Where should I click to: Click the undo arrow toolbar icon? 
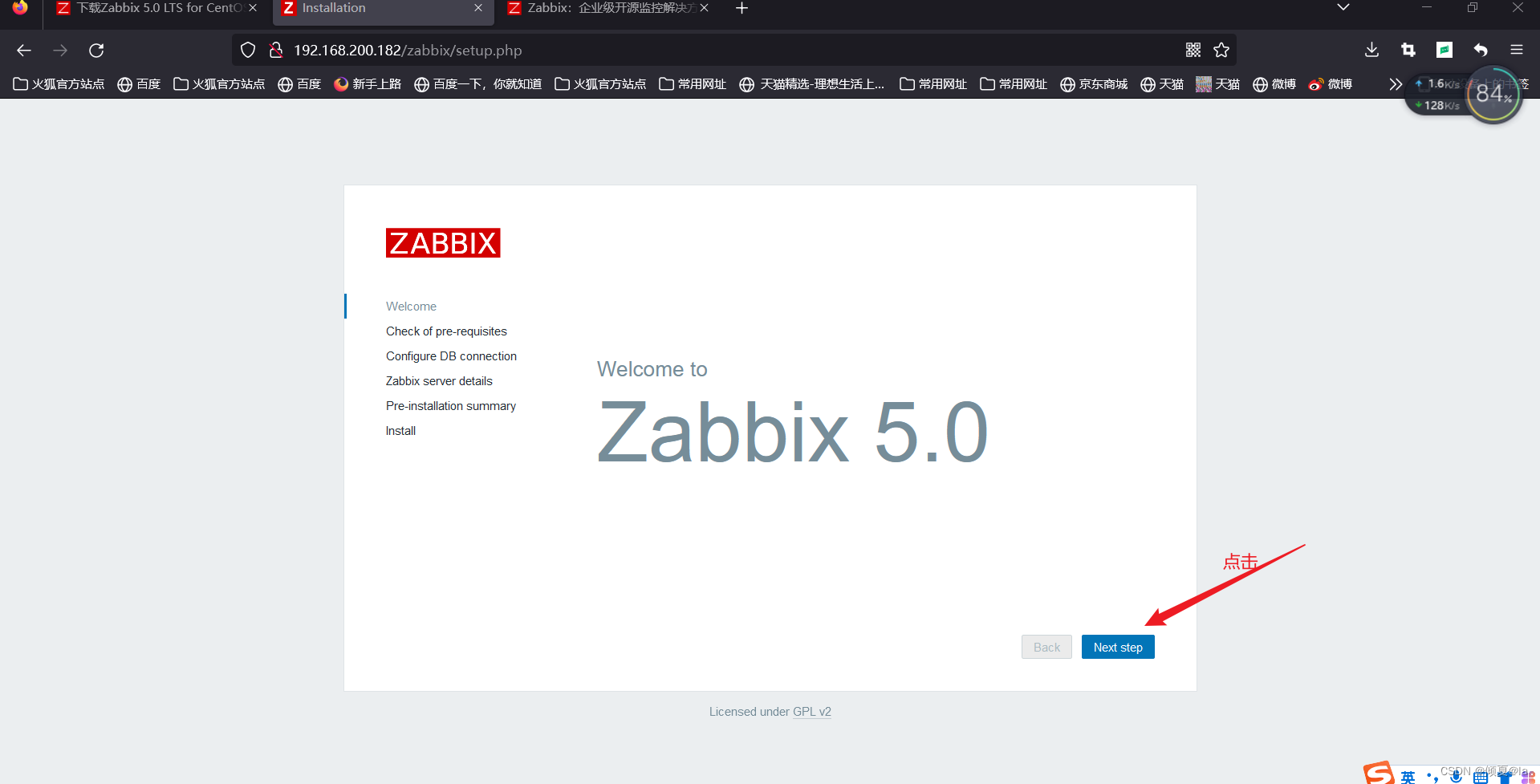(1481, 50)
